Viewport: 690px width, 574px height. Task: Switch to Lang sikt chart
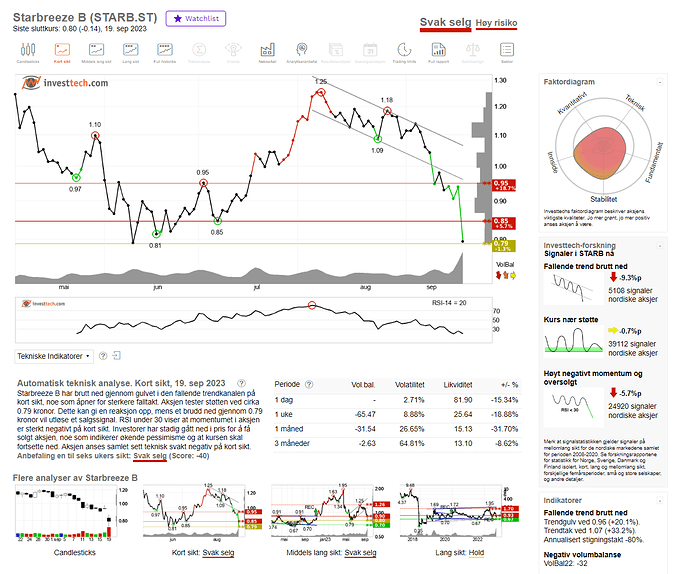(131, 53)
